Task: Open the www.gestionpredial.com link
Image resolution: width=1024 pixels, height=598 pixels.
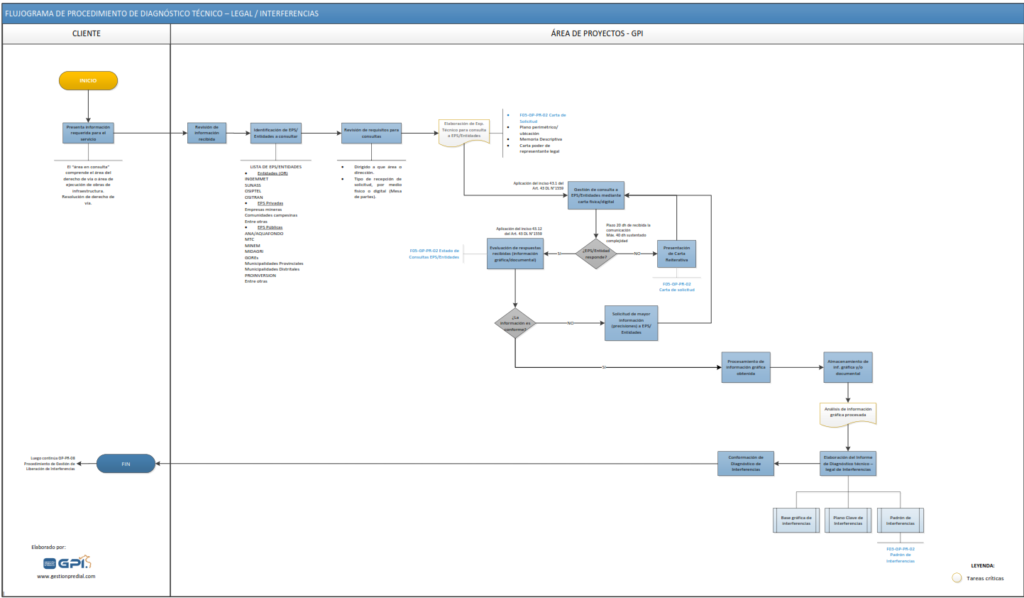Action: tap(67, 577)
